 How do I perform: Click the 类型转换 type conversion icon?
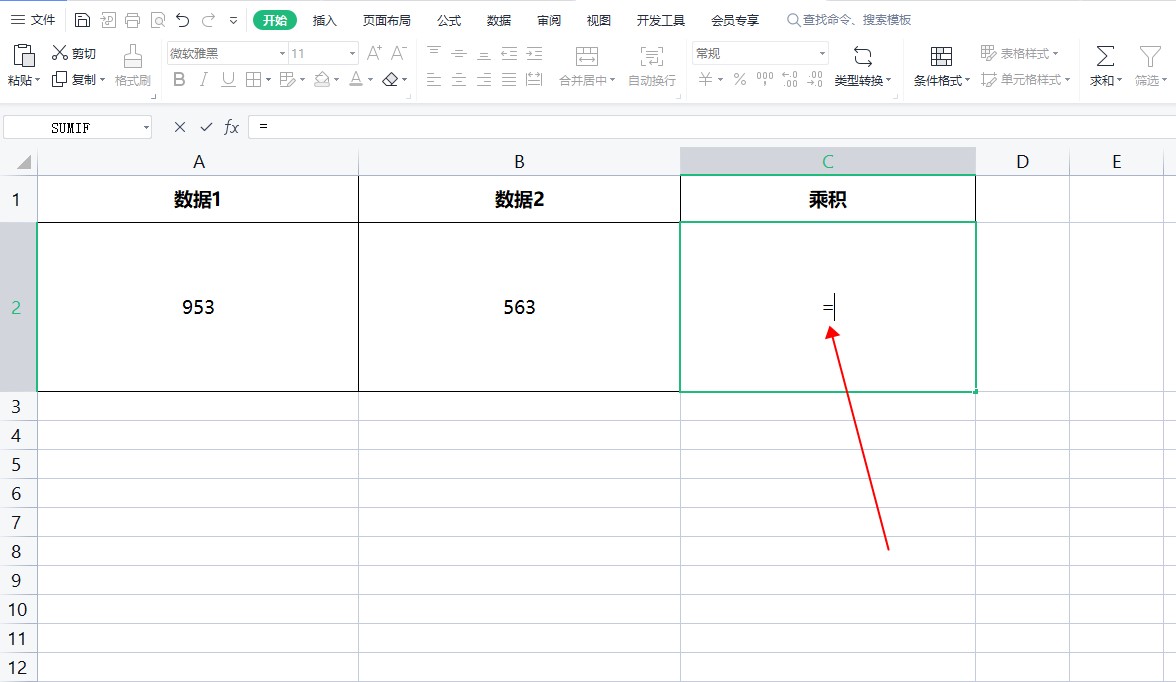(x=862, y=56)
